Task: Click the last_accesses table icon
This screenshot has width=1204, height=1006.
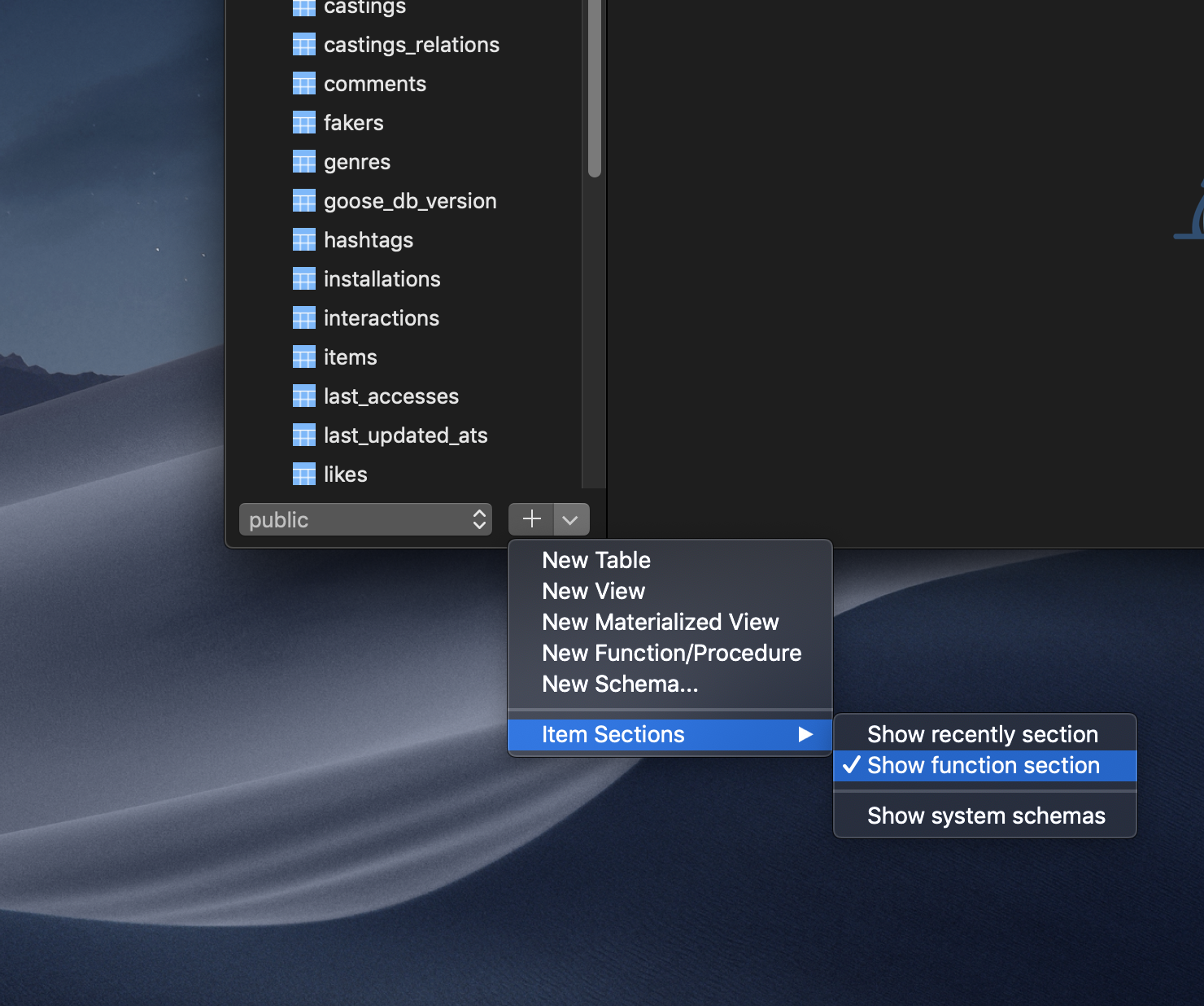Action: (303, 396)
